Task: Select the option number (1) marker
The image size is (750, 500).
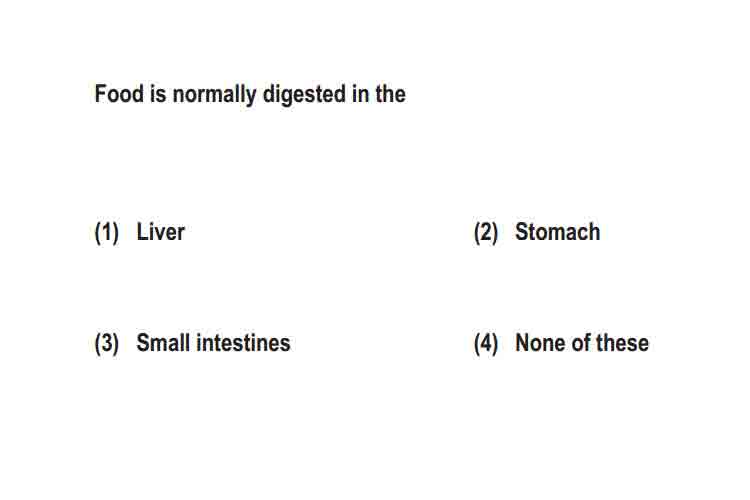Action: pos(107,233)
